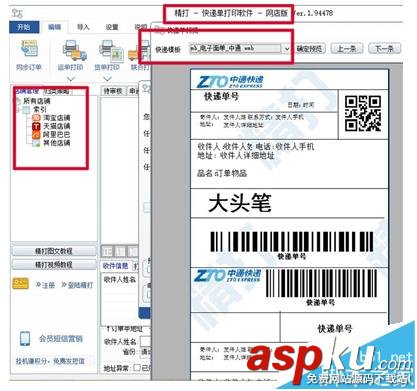Click the 注册 register link

point(45,285)
